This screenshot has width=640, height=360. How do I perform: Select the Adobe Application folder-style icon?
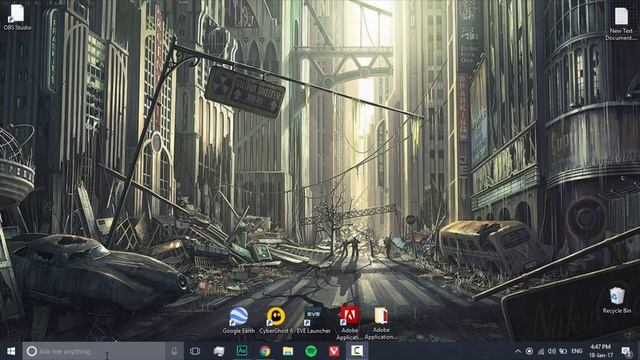pyautogui.click(x=381, y=323)
